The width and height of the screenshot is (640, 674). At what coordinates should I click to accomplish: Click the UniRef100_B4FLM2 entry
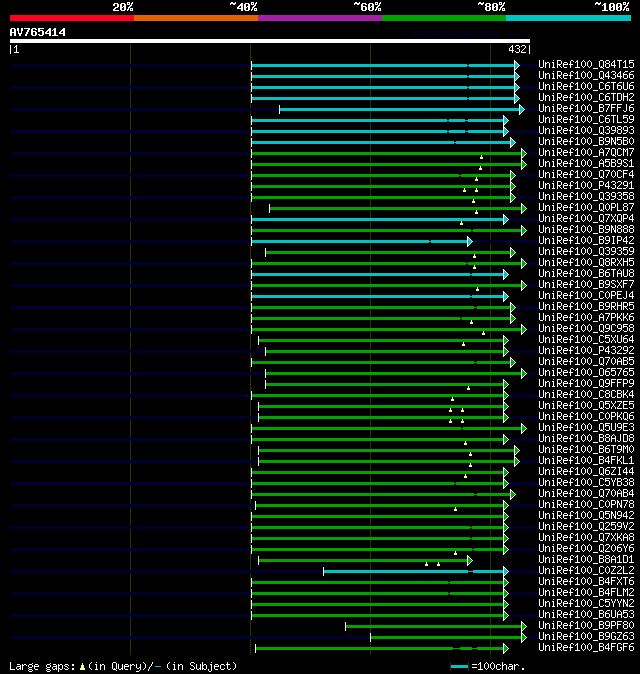586,593
